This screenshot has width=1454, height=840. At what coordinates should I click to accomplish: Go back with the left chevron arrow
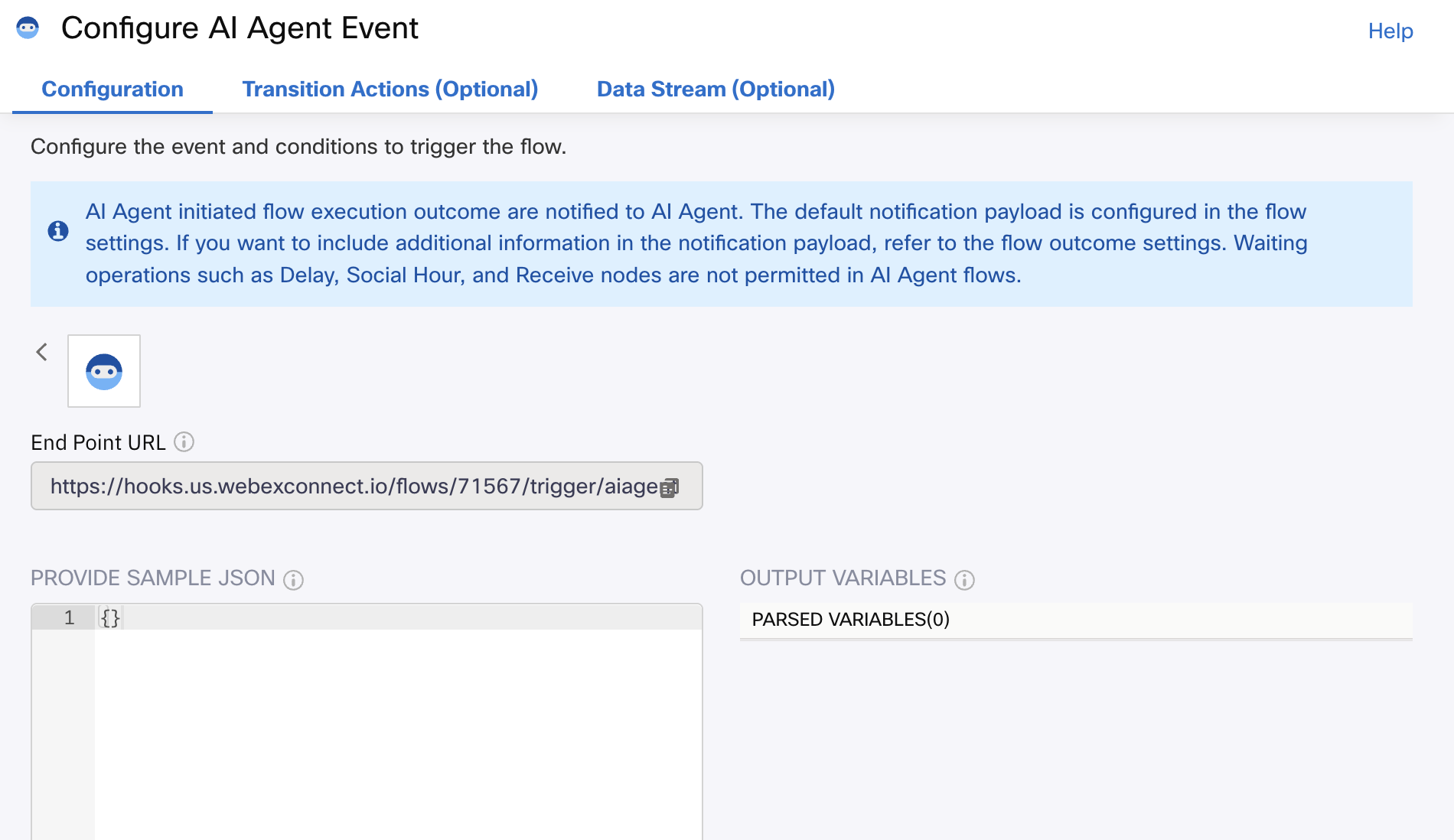pyautogui.click(x=41, y=352)
